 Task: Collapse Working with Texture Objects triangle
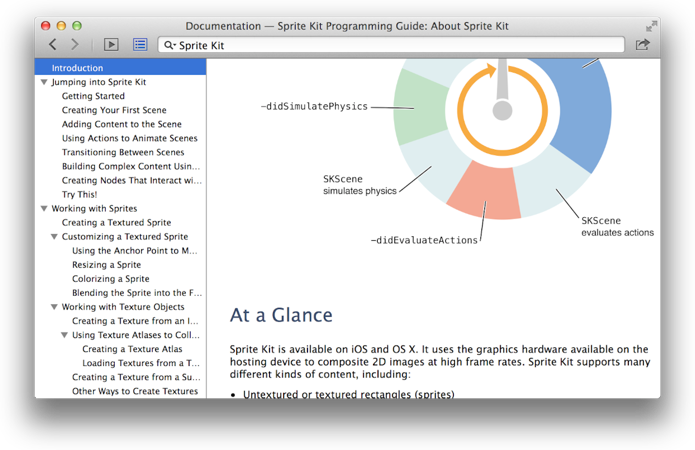54,307
